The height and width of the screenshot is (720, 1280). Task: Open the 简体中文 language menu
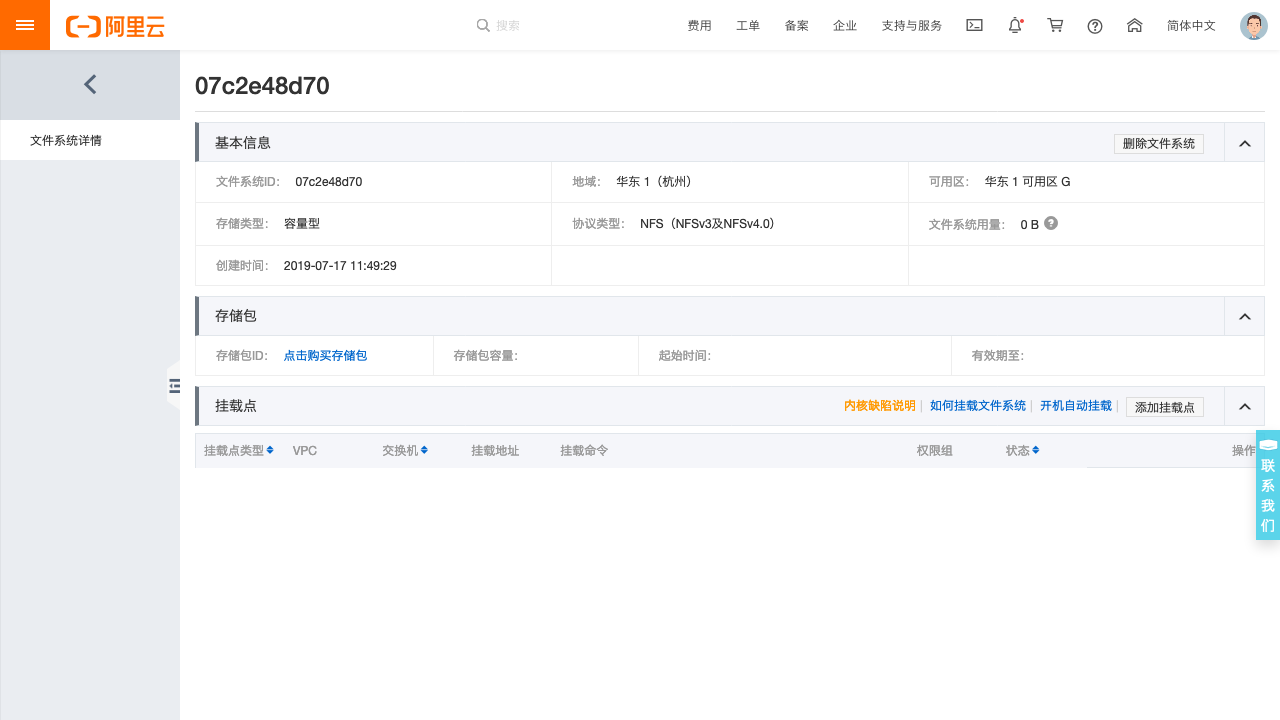pos(1191,25)
